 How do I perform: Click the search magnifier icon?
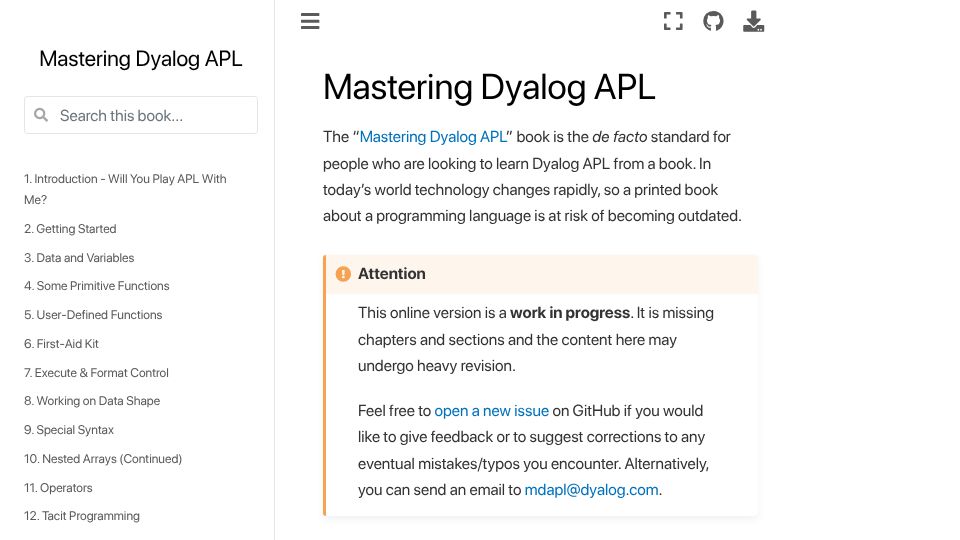pos(41,114)
